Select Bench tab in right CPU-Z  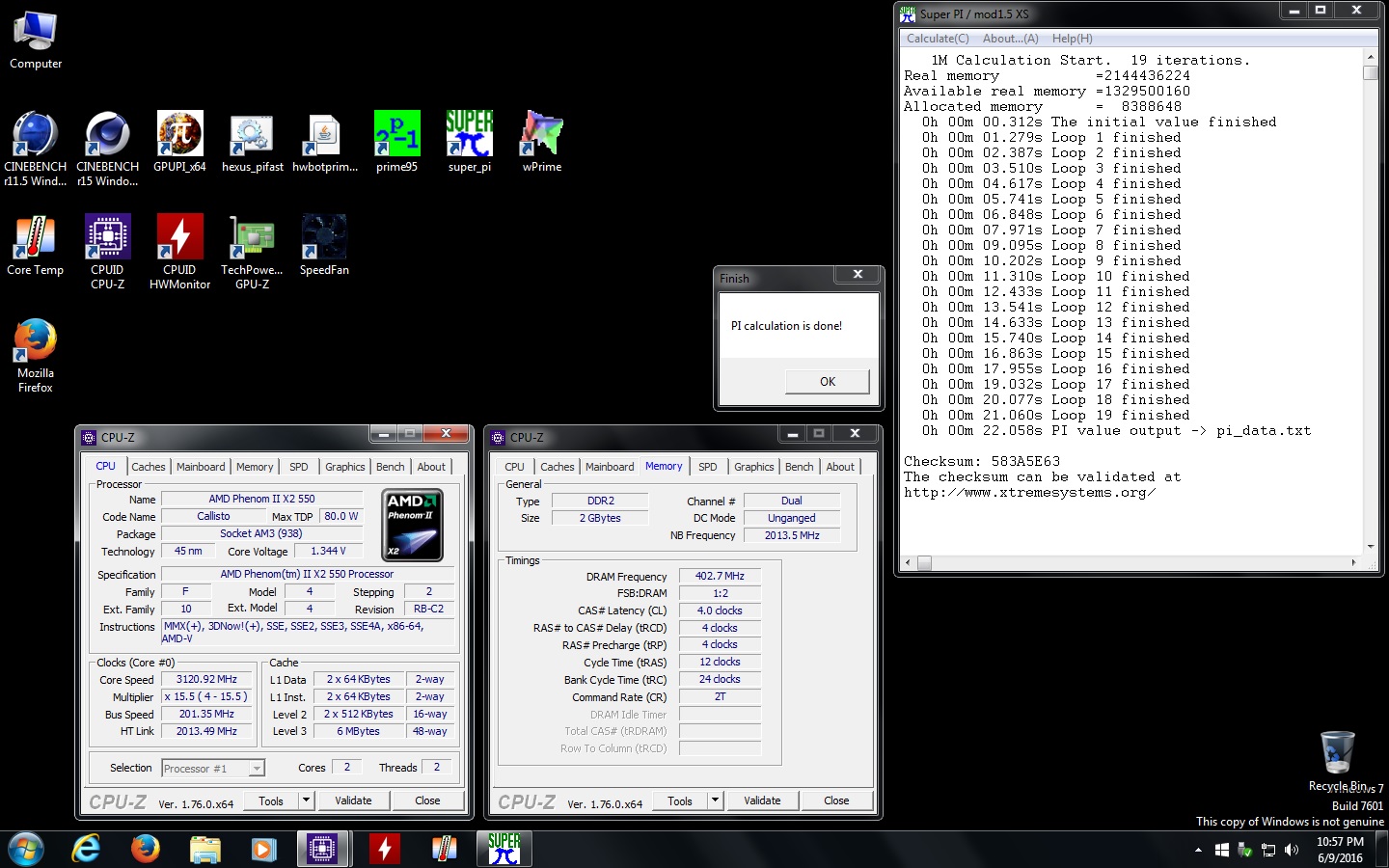coord(800,467)
